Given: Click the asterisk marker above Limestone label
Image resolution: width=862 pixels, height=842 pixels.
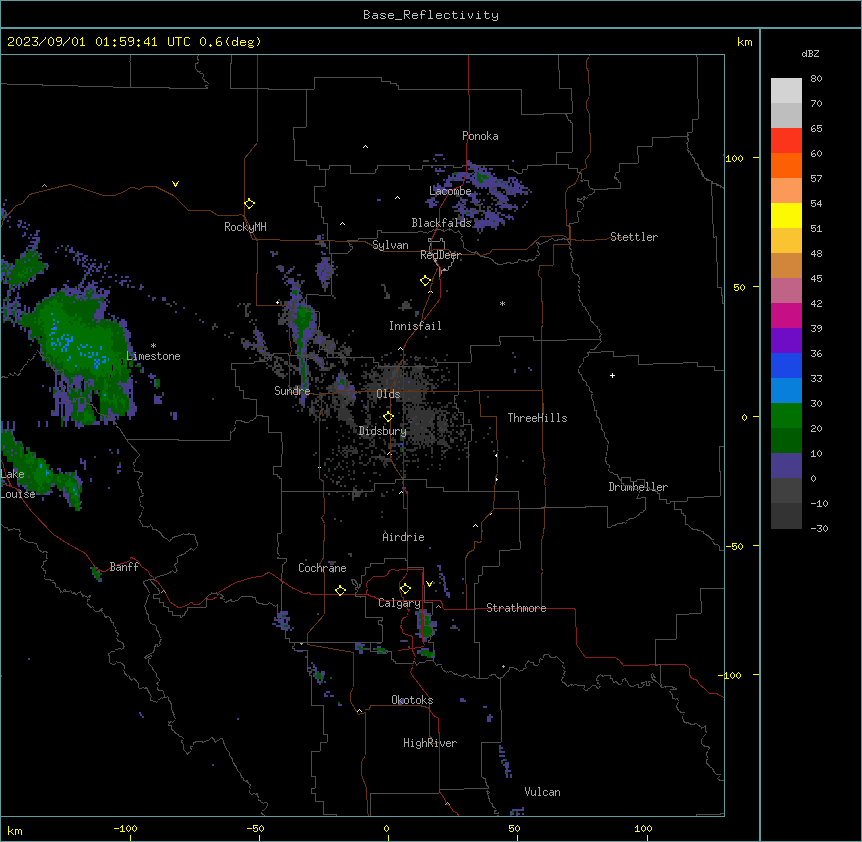Looking at the screenshot, I should coord(153,346).
